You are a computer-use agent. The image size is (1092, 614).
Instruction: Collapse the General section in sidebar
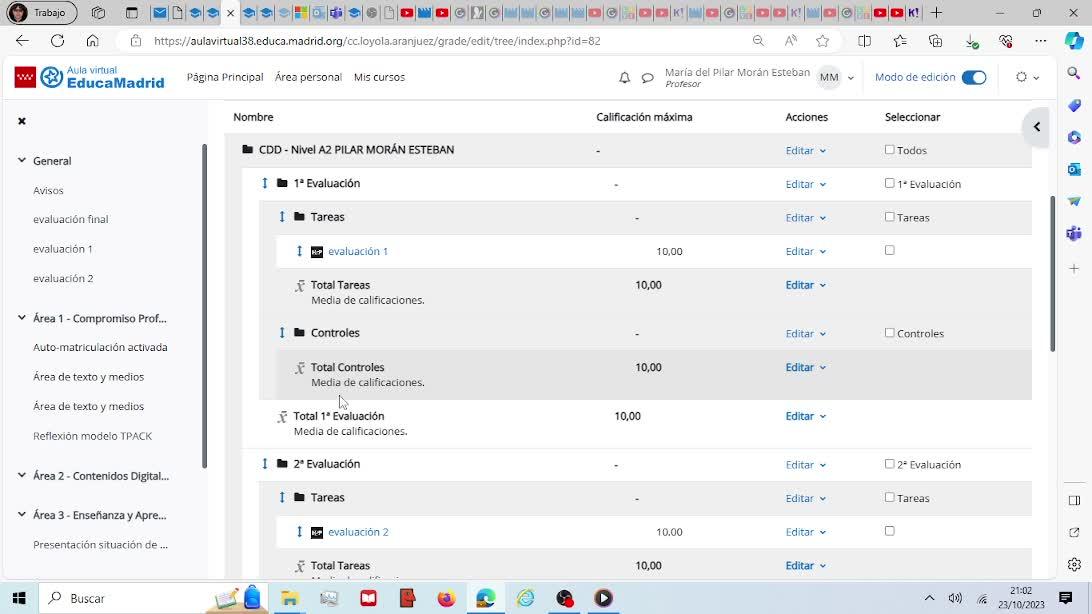click(22, 160)
